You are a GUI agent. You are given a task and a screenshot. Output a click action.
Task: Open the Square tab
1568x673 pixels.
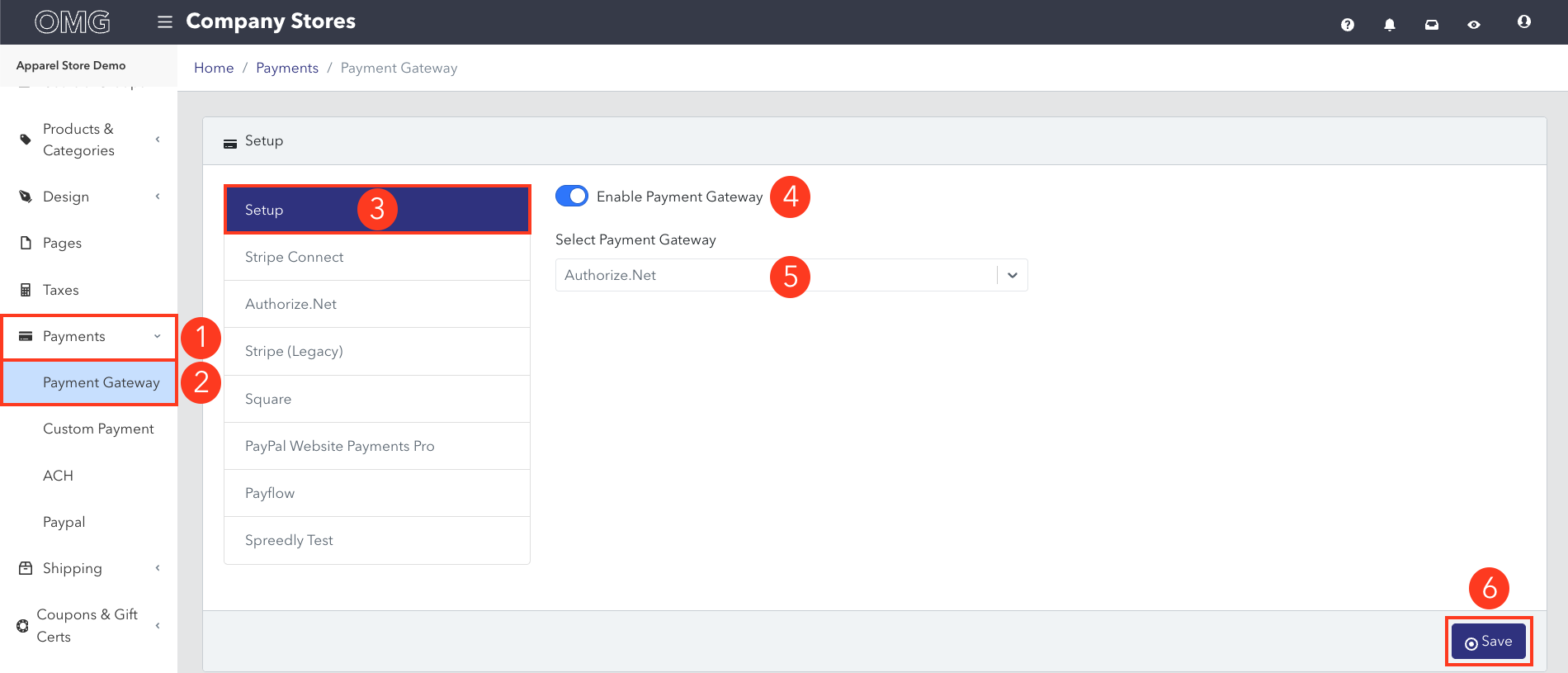pos(377,399)
